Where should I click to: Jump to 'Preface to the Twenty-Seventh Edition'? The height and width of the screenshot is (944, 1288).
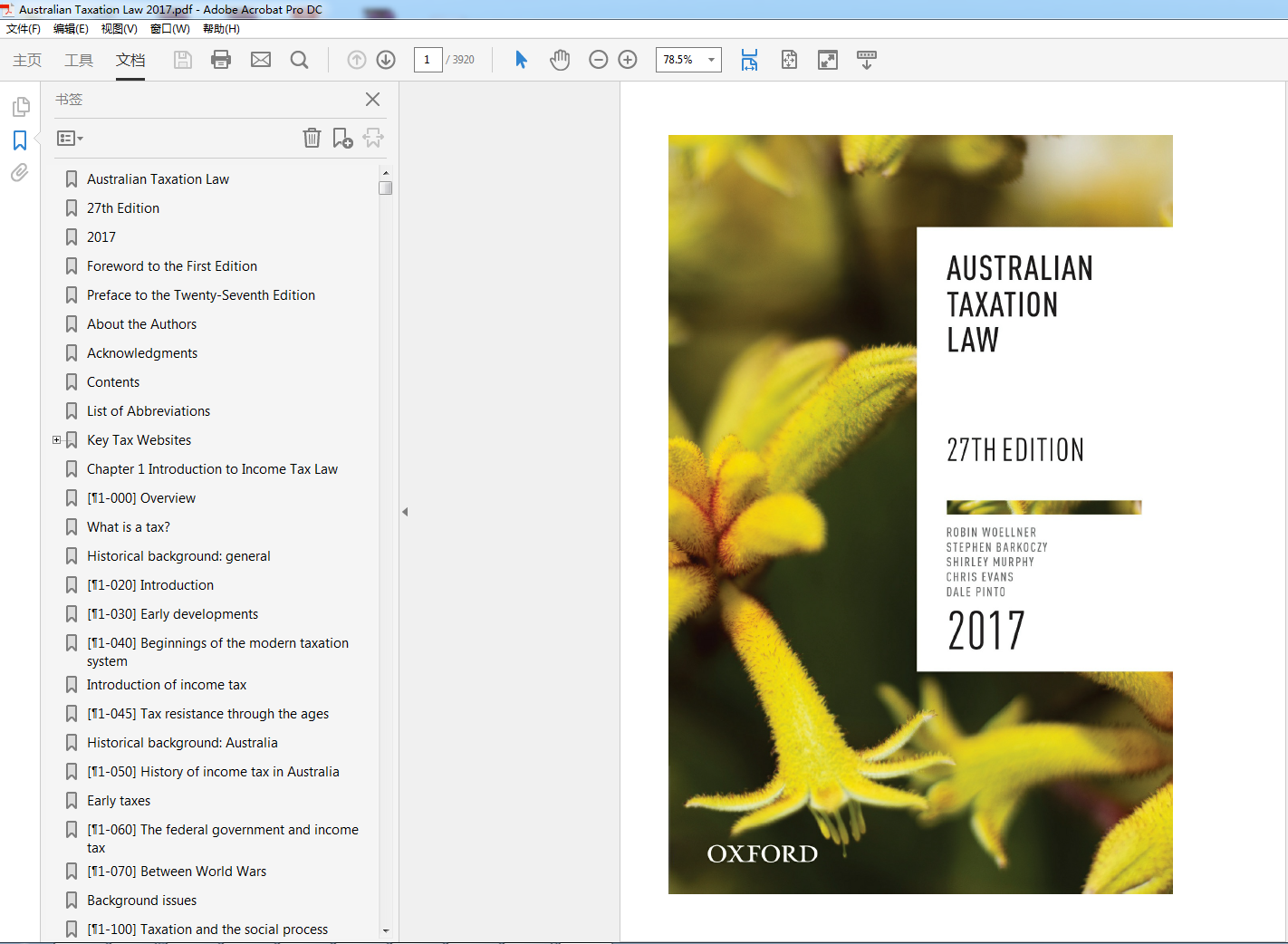click(x=201, y=295)
